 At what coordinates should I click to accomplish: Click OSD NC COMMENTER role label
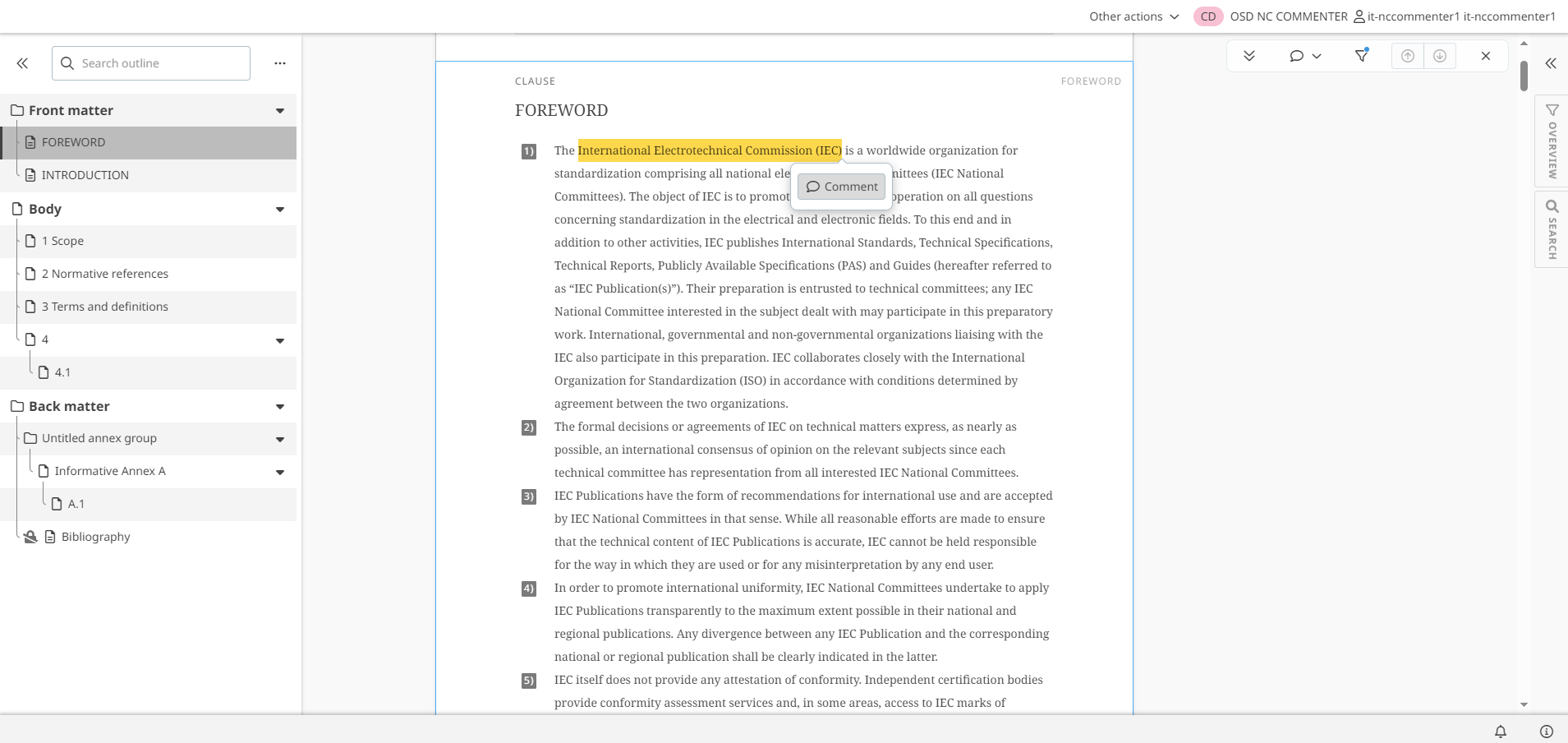1289,16
